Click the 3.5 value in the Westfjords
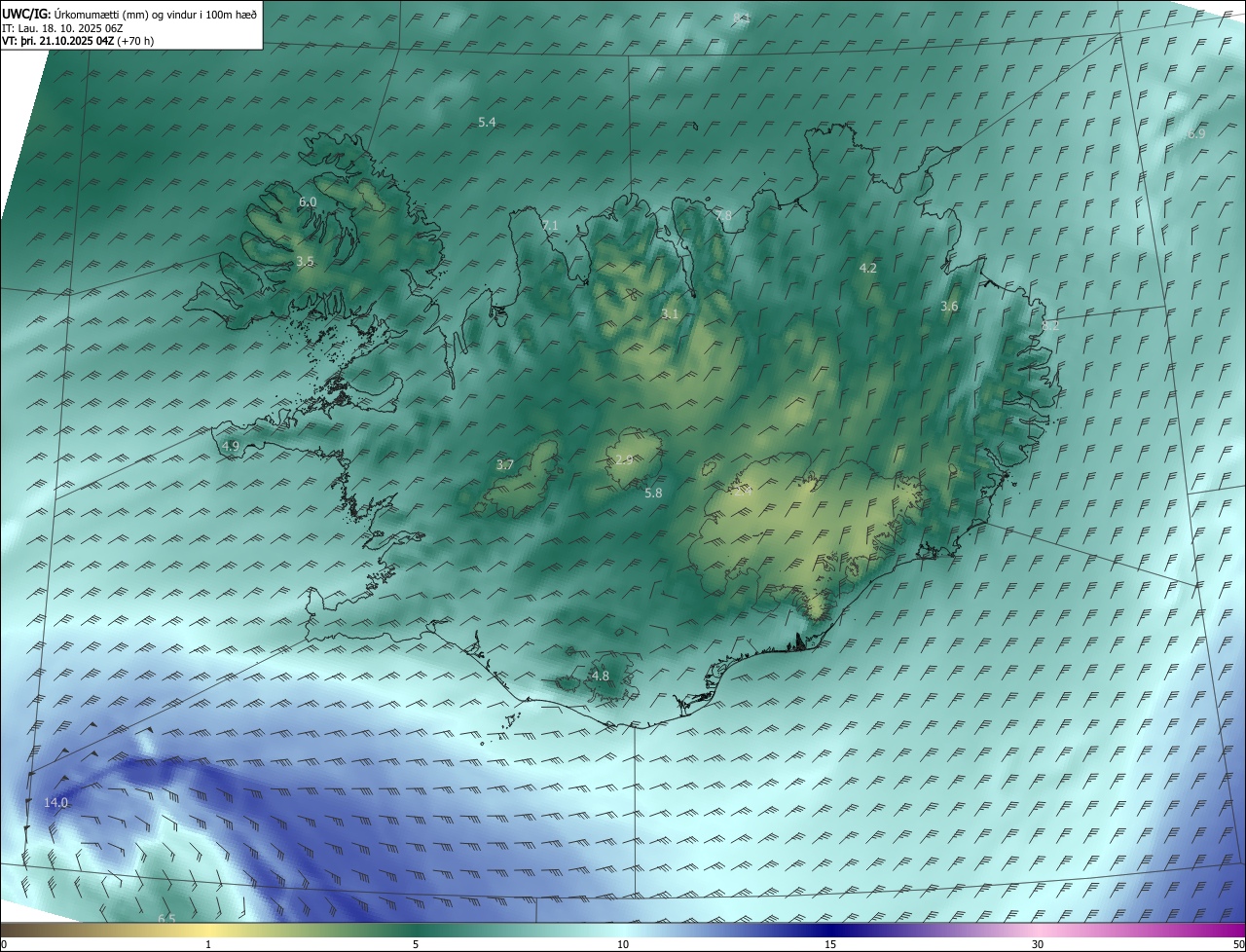 (x=305, y=262)
